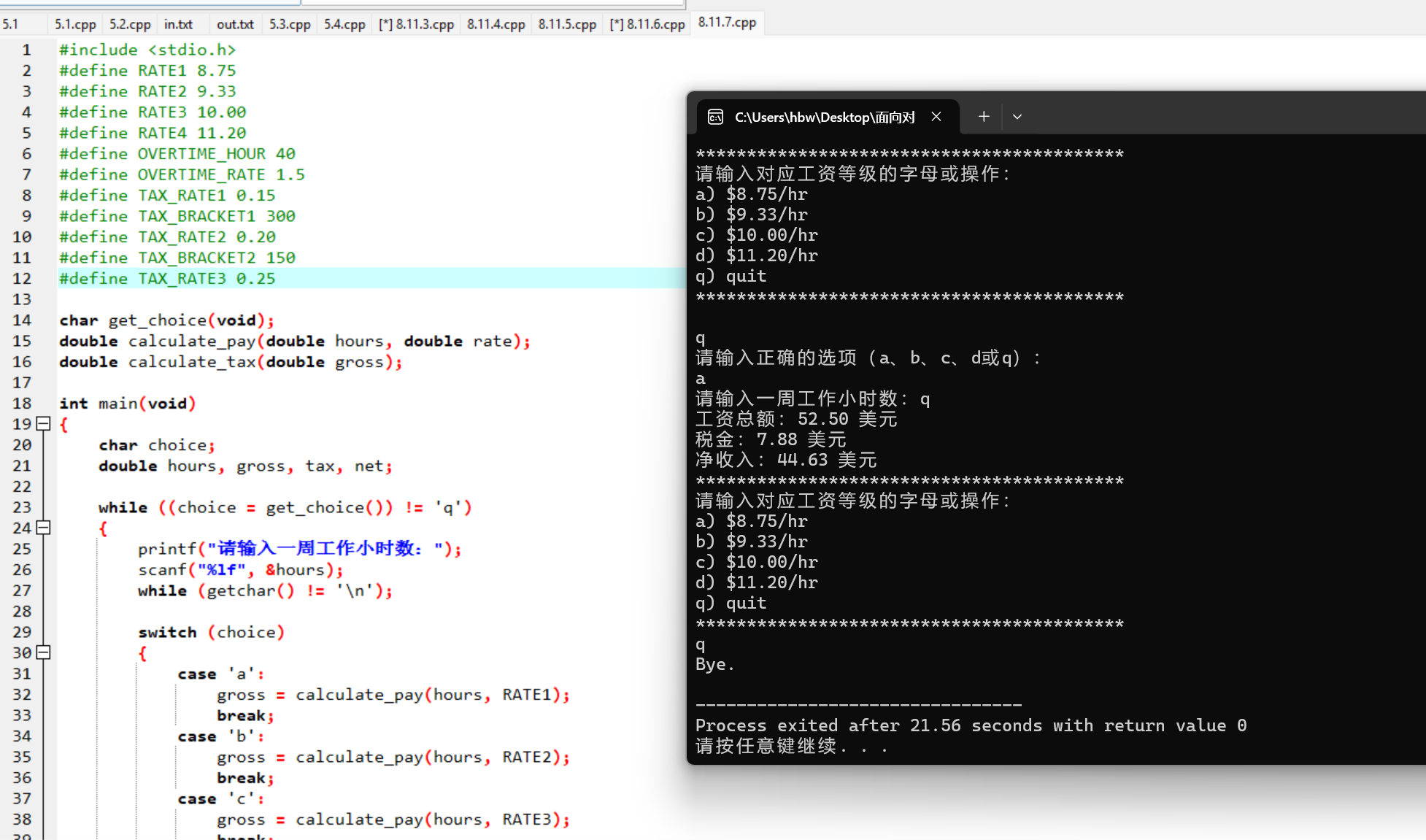Click line number 12 in the gutter

[x=22, y=279]
